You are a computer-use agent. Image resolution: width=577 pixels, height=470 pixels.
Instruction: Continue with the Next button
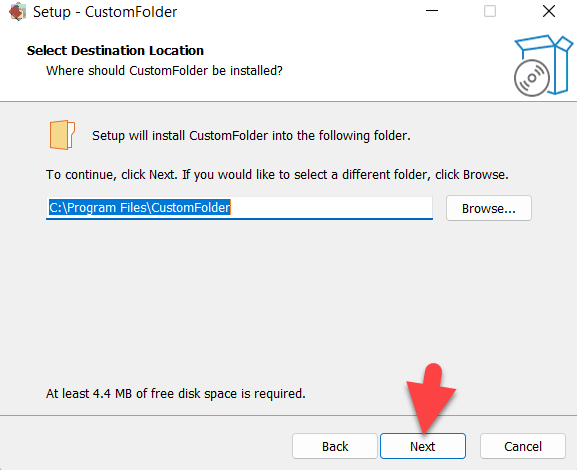pos(423,446)
